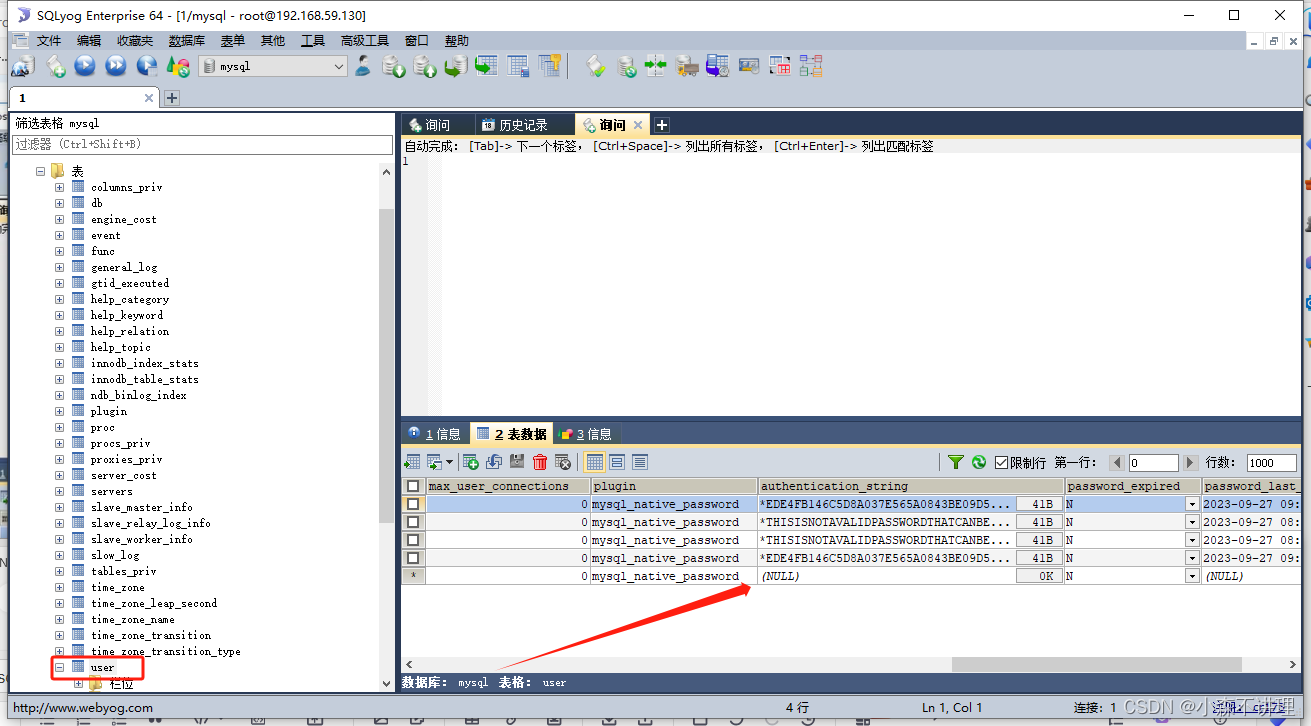Expand the 栏位 folder under user
Image resolution: width=1311 pixels, height=726 pixels.
click(79, 683)
